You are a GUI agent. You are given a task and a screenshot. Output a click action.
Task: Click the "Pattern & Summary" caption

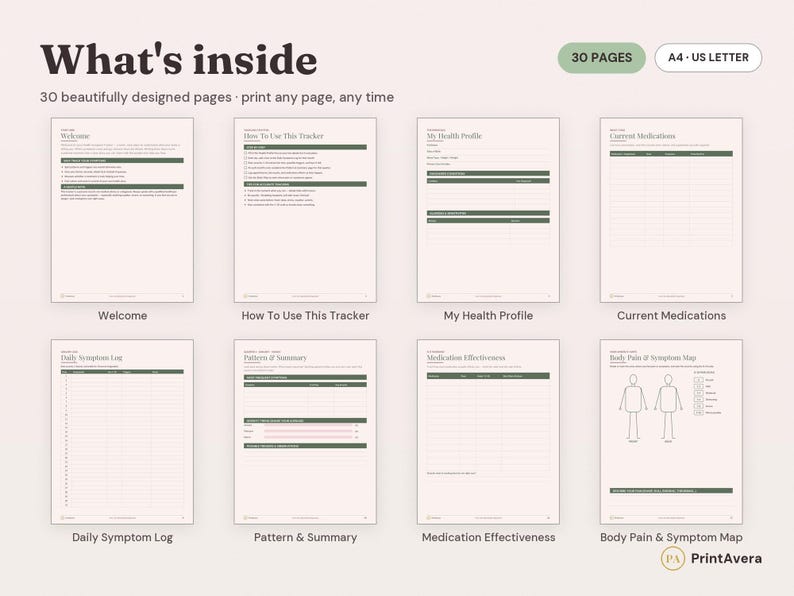point(305,537)
